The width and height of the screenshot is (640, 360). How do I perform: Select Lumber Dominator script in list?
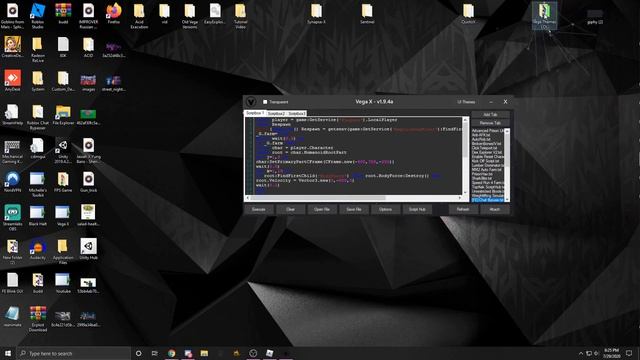tap(487, 165)
